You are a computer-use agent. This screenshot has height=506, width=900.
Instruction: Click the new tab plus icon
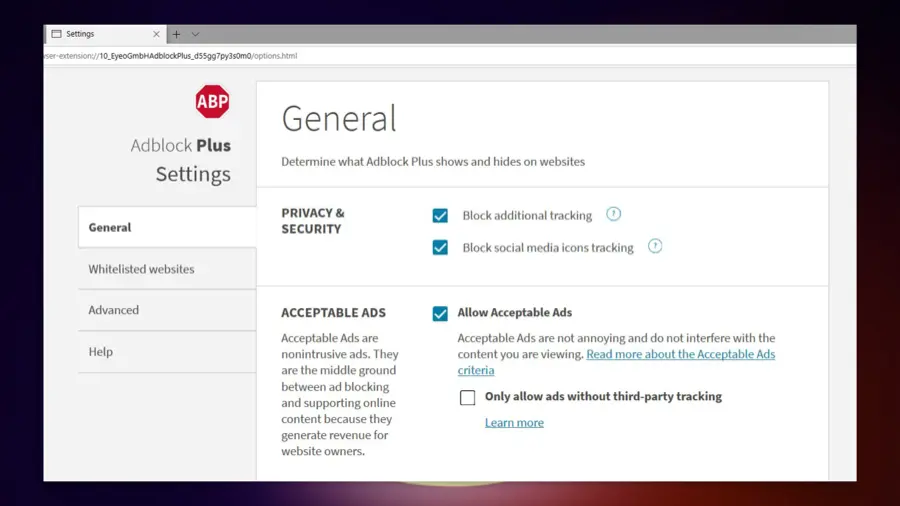coord(176,34)
